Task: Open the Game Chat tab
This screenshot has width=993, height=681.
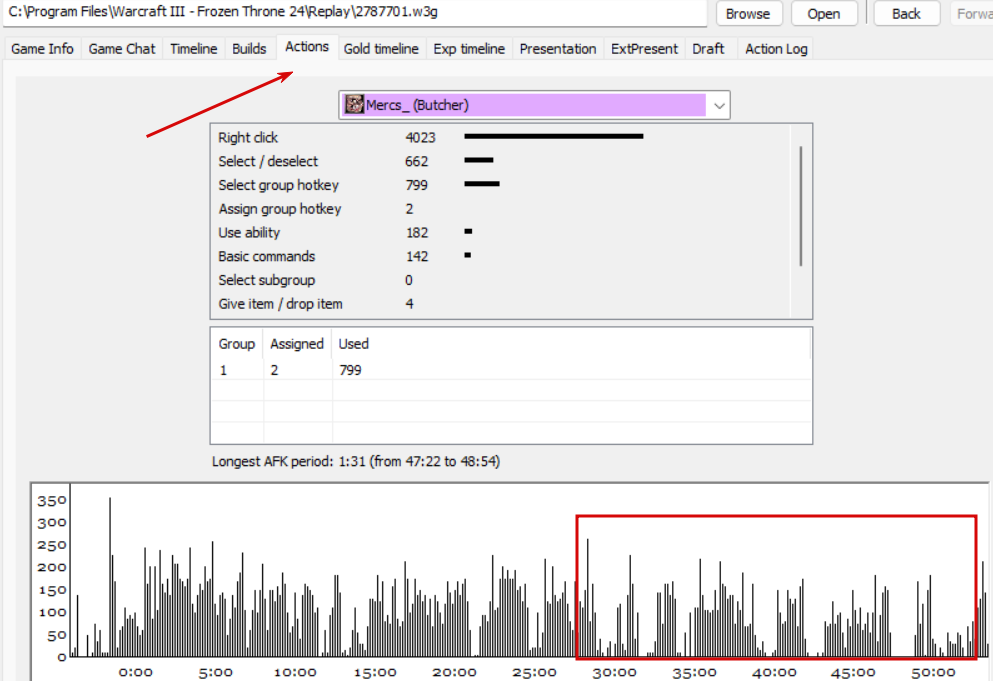Action: point(122,49)
